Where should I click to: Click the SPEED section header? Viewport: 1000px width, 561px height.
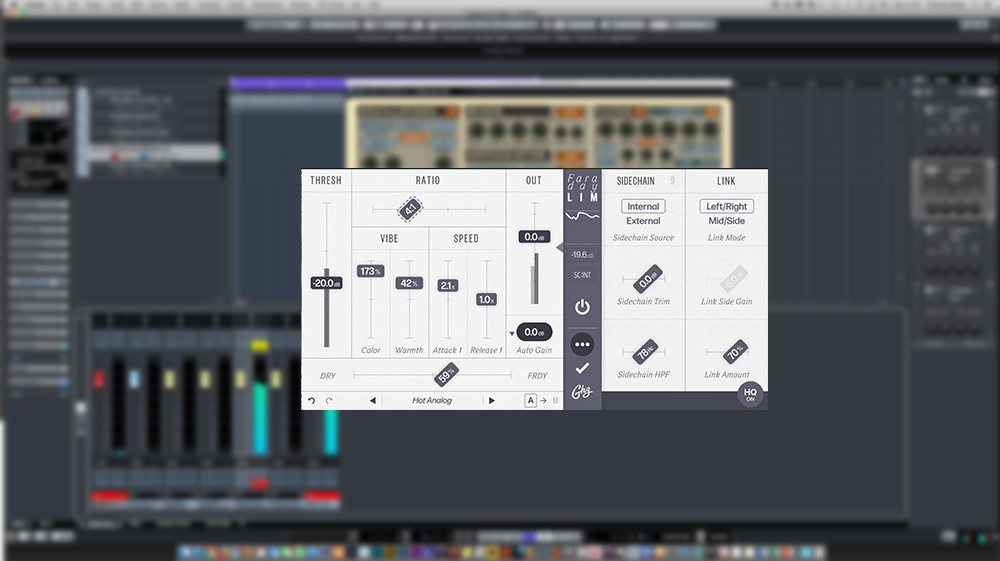coord(466,238)
